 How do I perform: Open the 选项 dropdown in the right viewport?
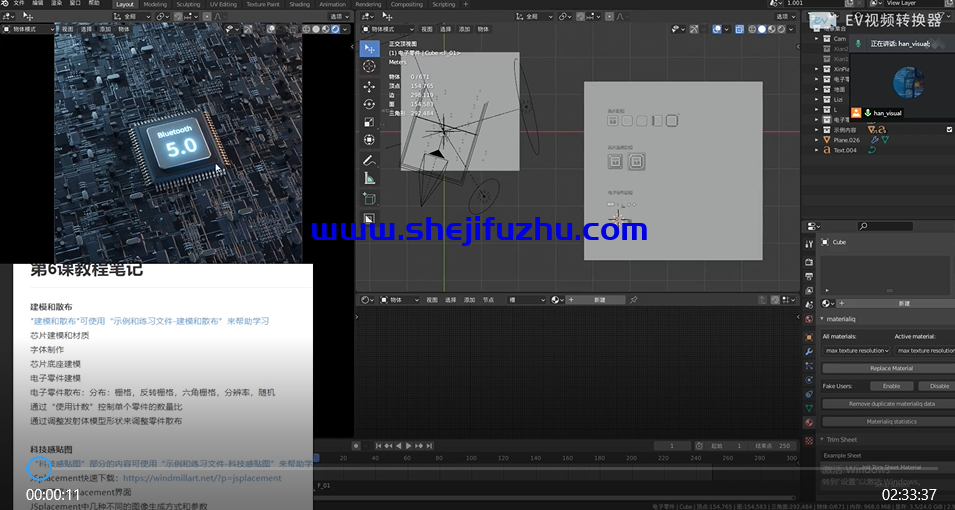pyautogui.click(x=786, y=16)
